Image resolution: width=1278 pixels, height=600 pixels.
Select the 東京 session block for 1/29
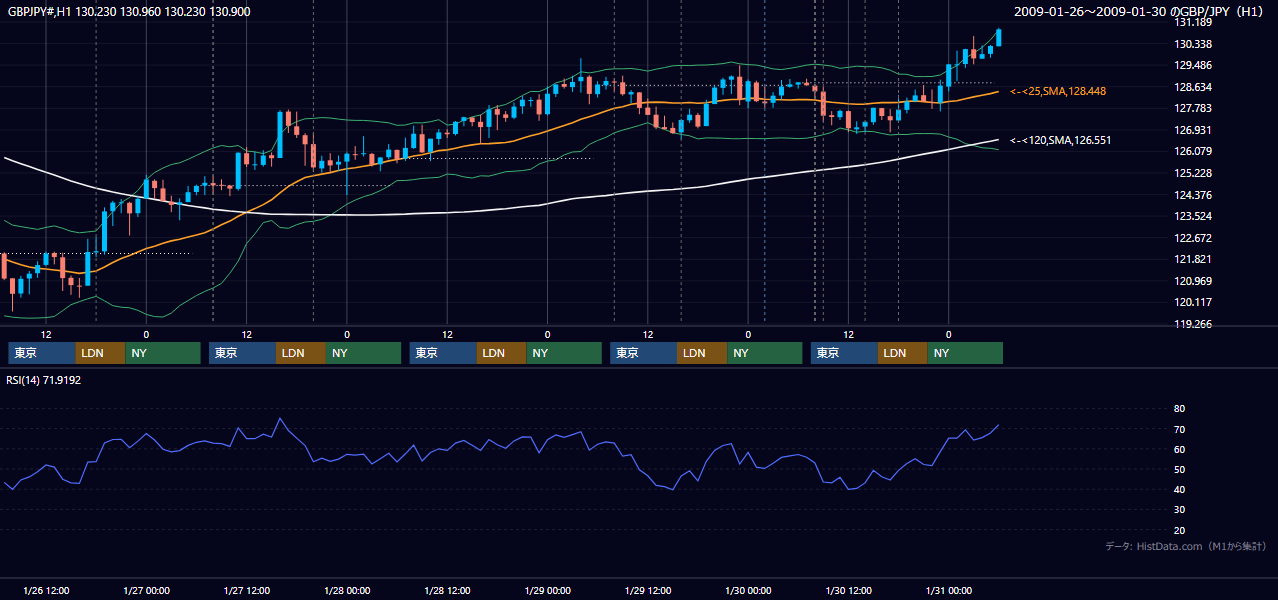(x=643, y=353)
